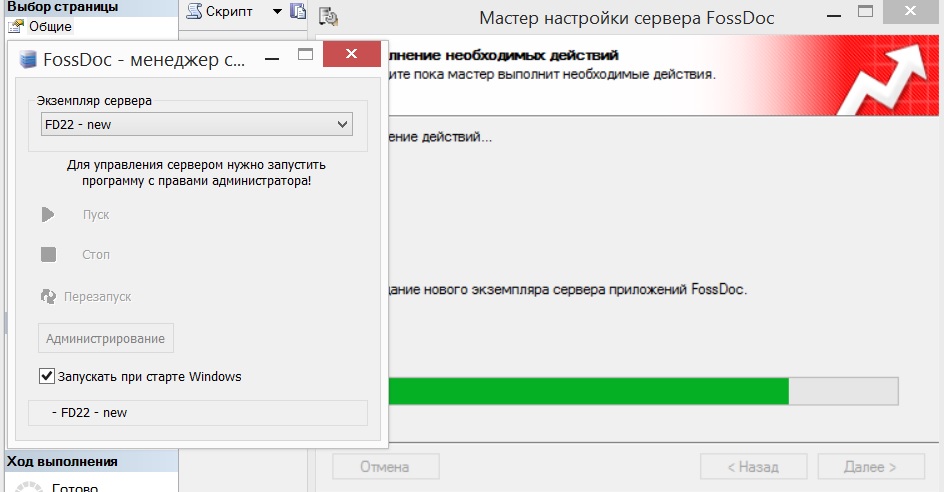Toggle Запускать при старте Windows checkbox
The image size is (944, 492).
coord(46,376)
